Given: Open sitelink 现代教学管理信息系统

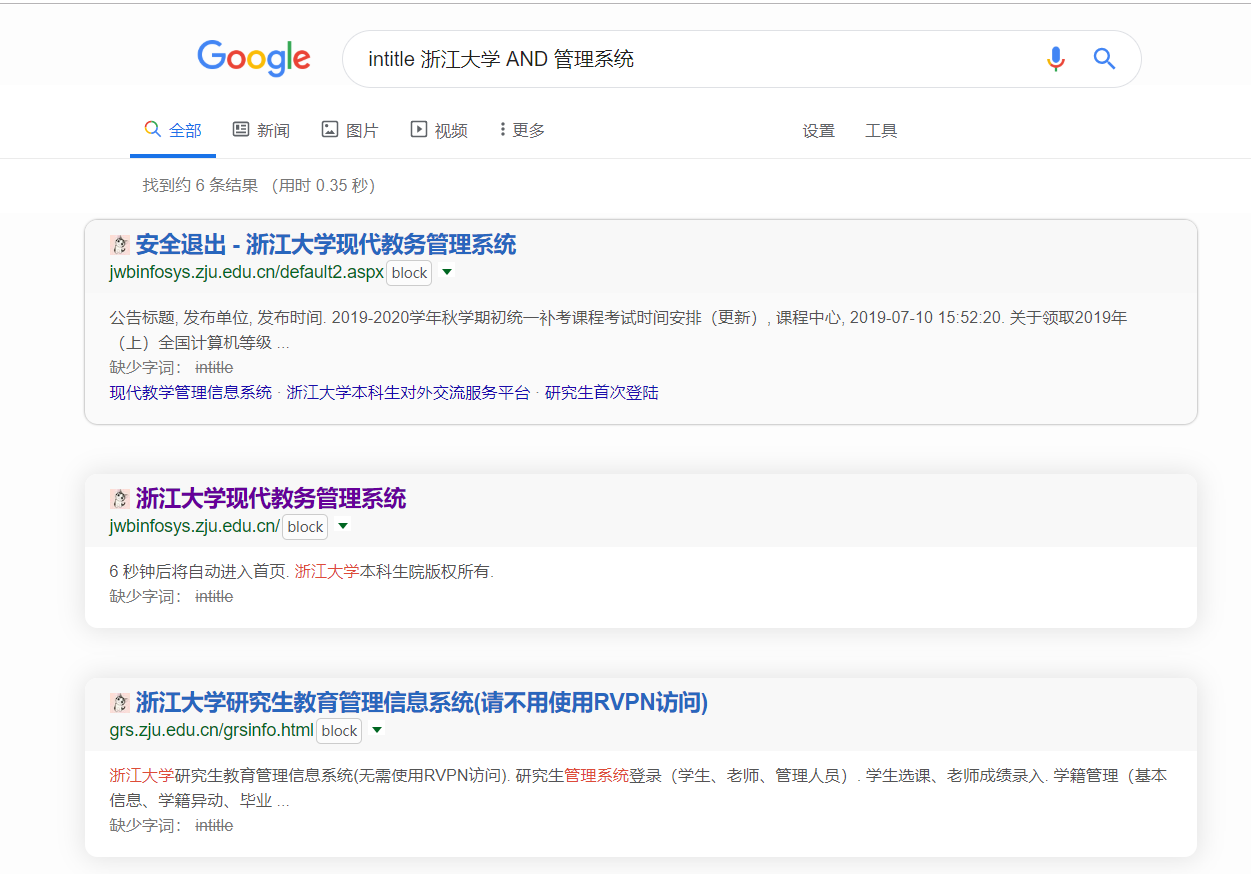Looking at the screenshot, I should pyautogui.click(x=191, y=393).
